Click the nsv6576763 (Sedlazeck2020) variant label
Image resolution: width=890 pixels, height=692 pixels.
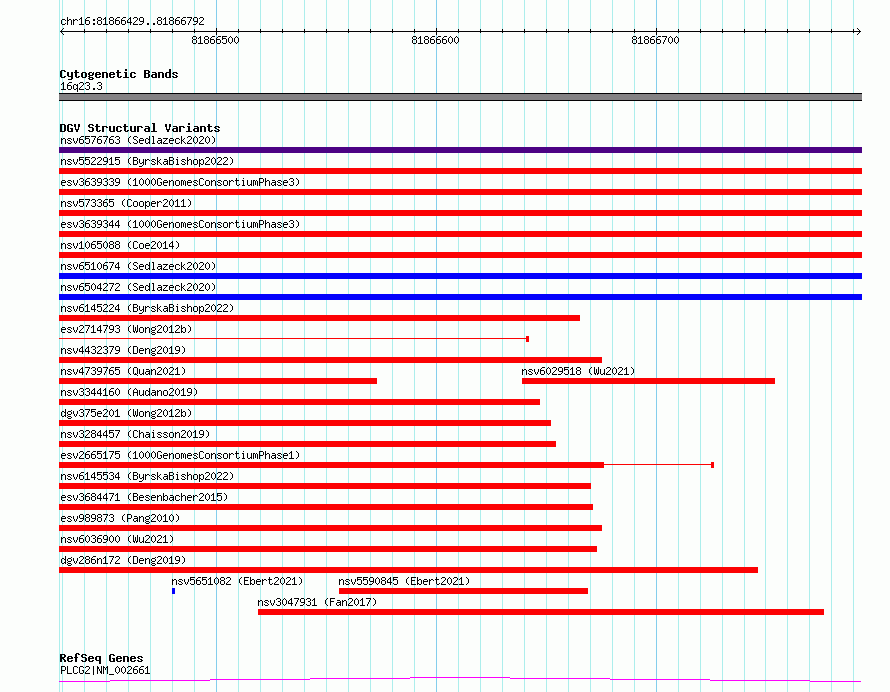click(138, 140)
